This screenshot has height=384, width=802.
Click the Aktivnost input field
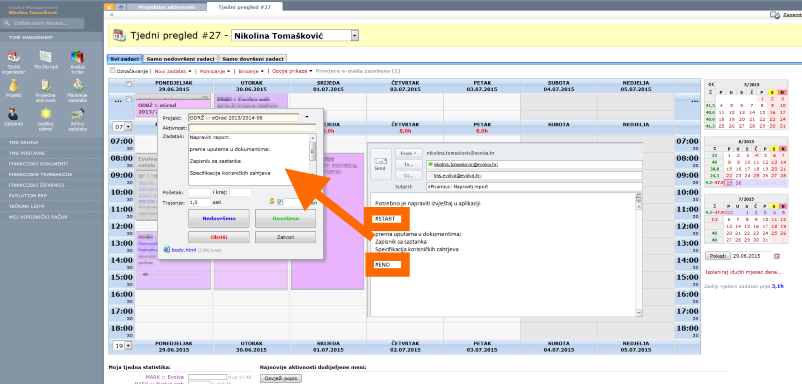(252, 127)
